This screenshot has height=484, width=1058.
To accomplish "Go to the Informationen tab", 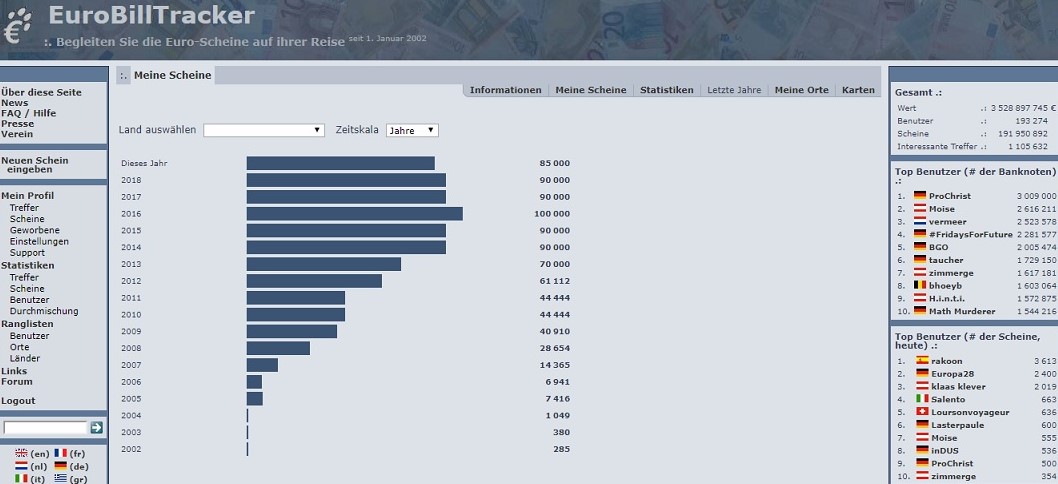I will point(505,90).
